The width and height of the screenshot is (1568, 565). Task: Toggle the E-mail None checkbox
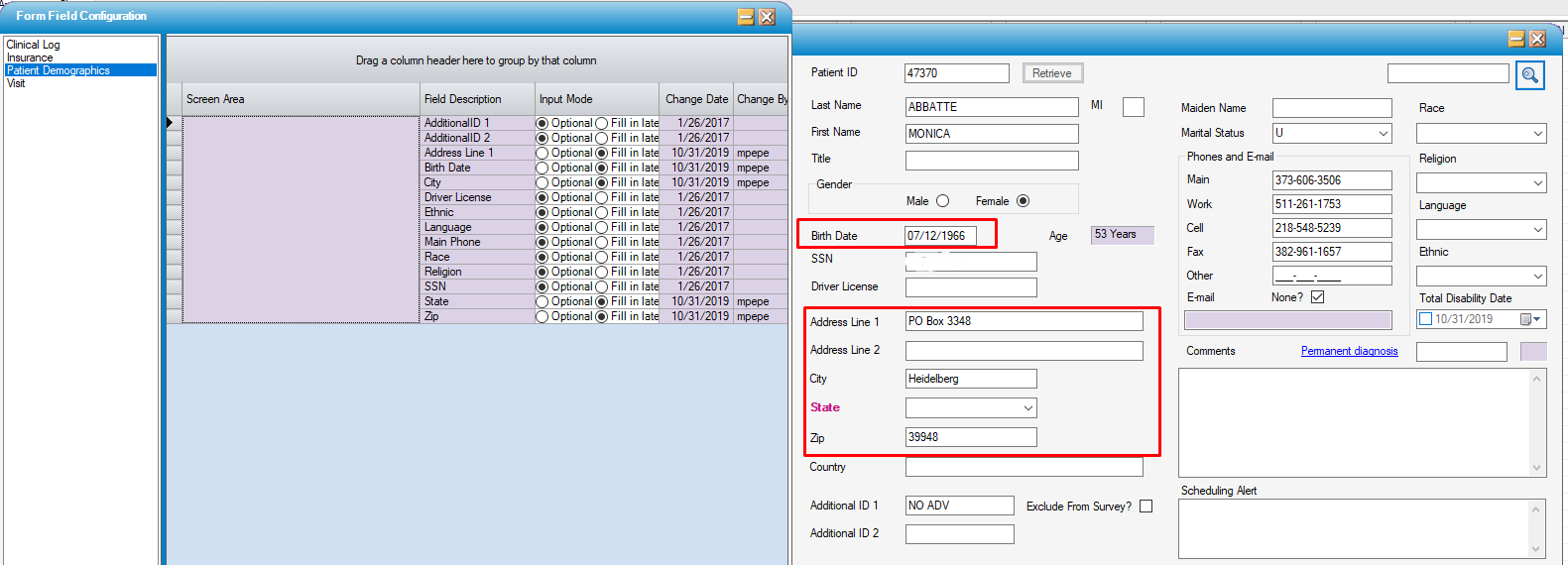(x=1317, y=297)
